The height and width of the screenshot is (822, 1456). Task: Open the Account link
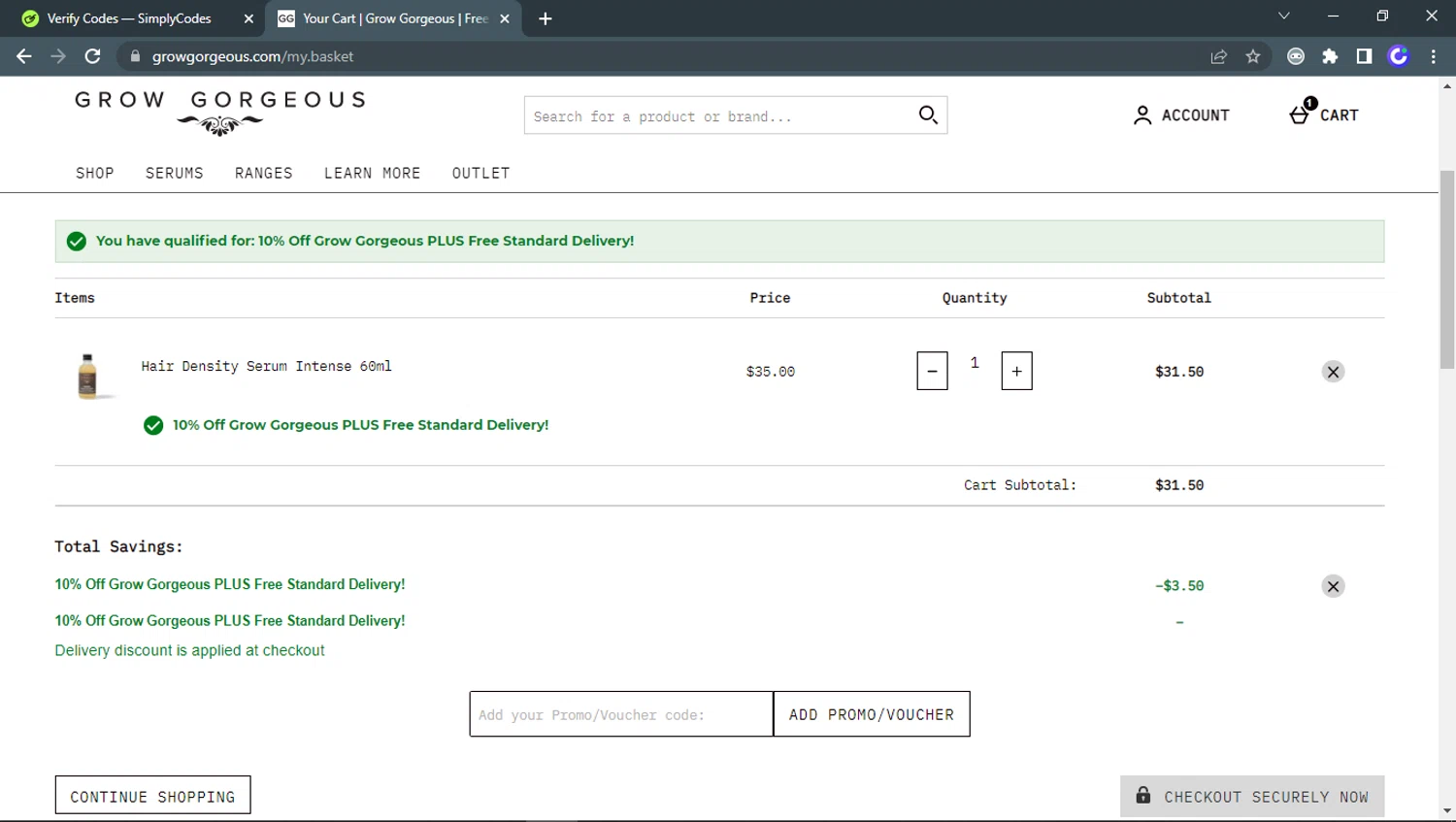click(x=1181, y=115)
